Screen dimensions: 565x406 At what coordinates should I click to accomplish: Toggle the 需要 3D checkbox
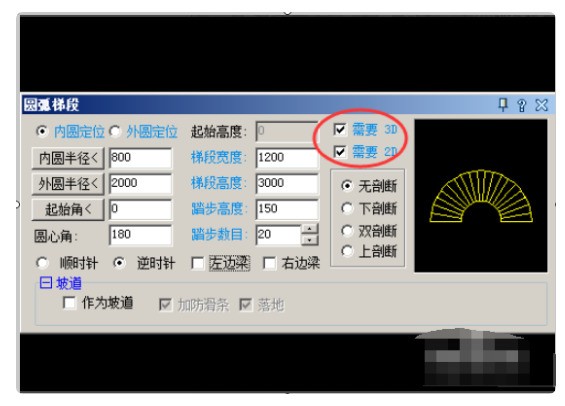tap(340, 130)
